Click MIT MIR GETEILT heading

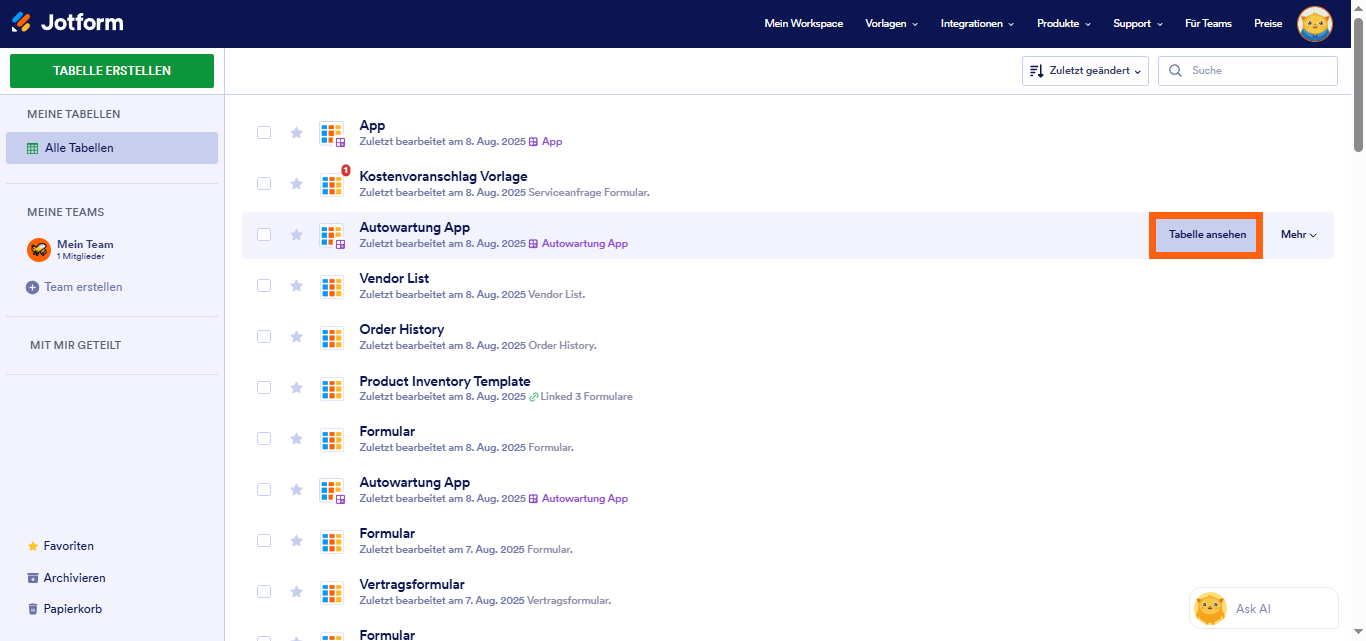click(75, 345)
